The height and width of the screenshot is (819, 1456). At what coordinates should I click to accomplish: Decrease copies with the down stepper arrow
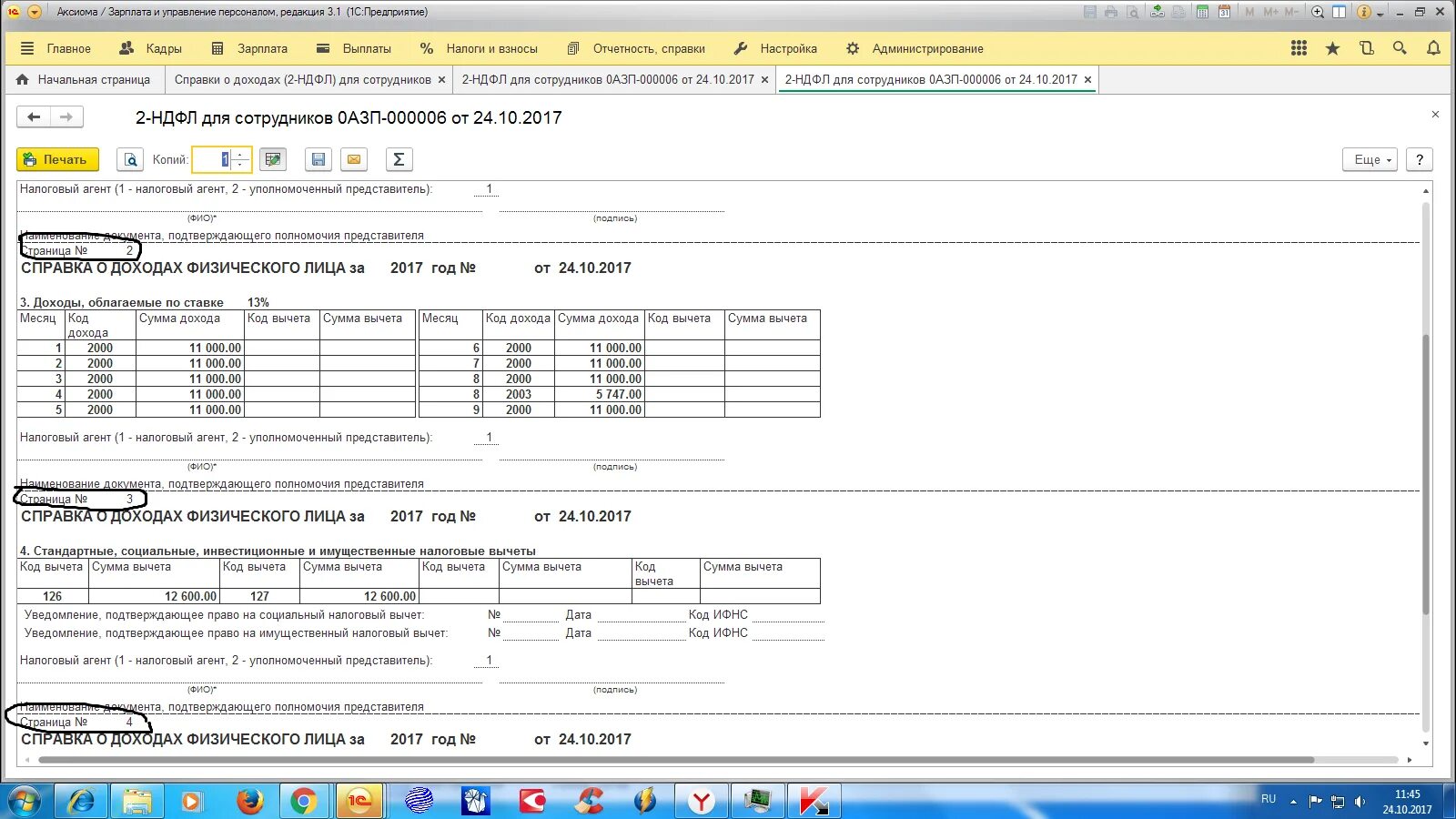pyautogui.click(x=241, y=166)
